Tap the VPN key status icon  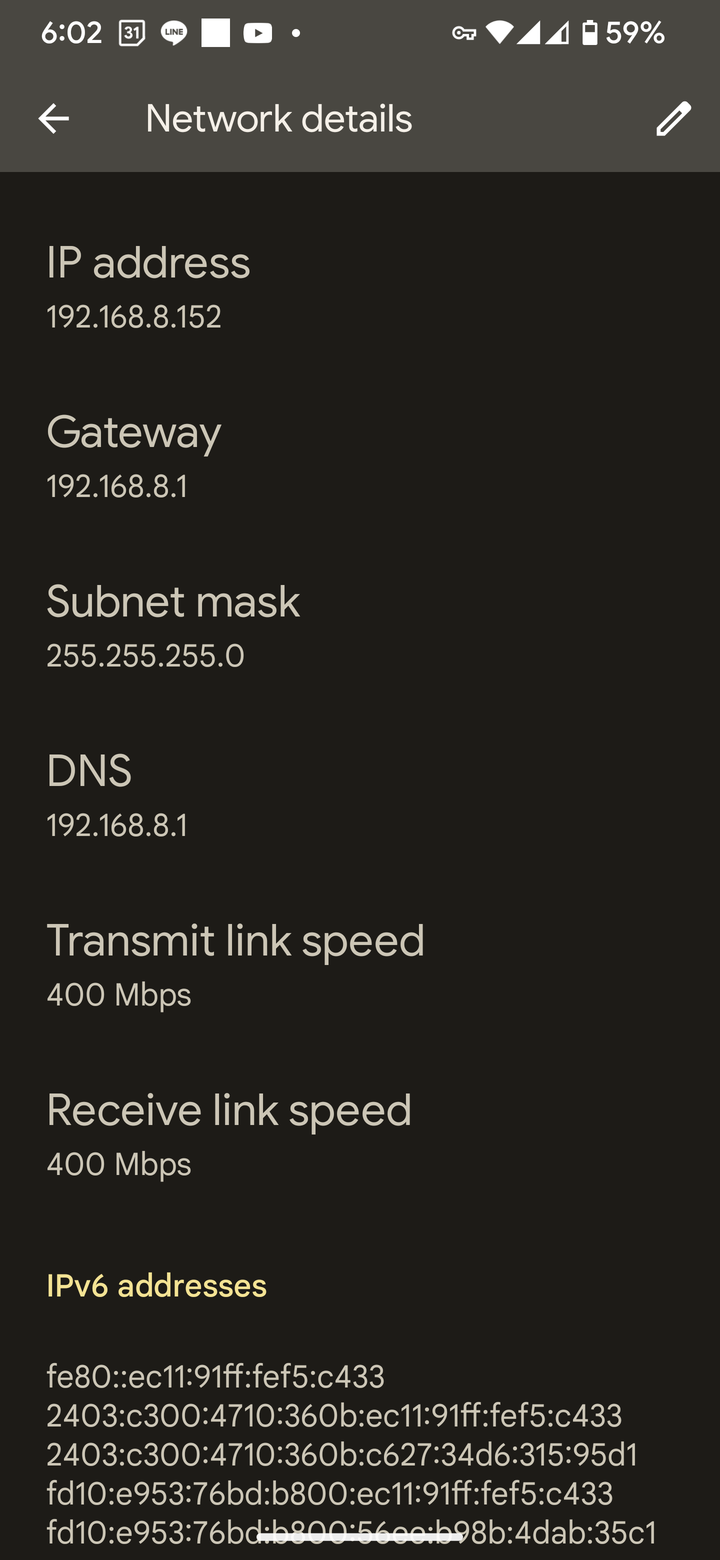[464, 33]
